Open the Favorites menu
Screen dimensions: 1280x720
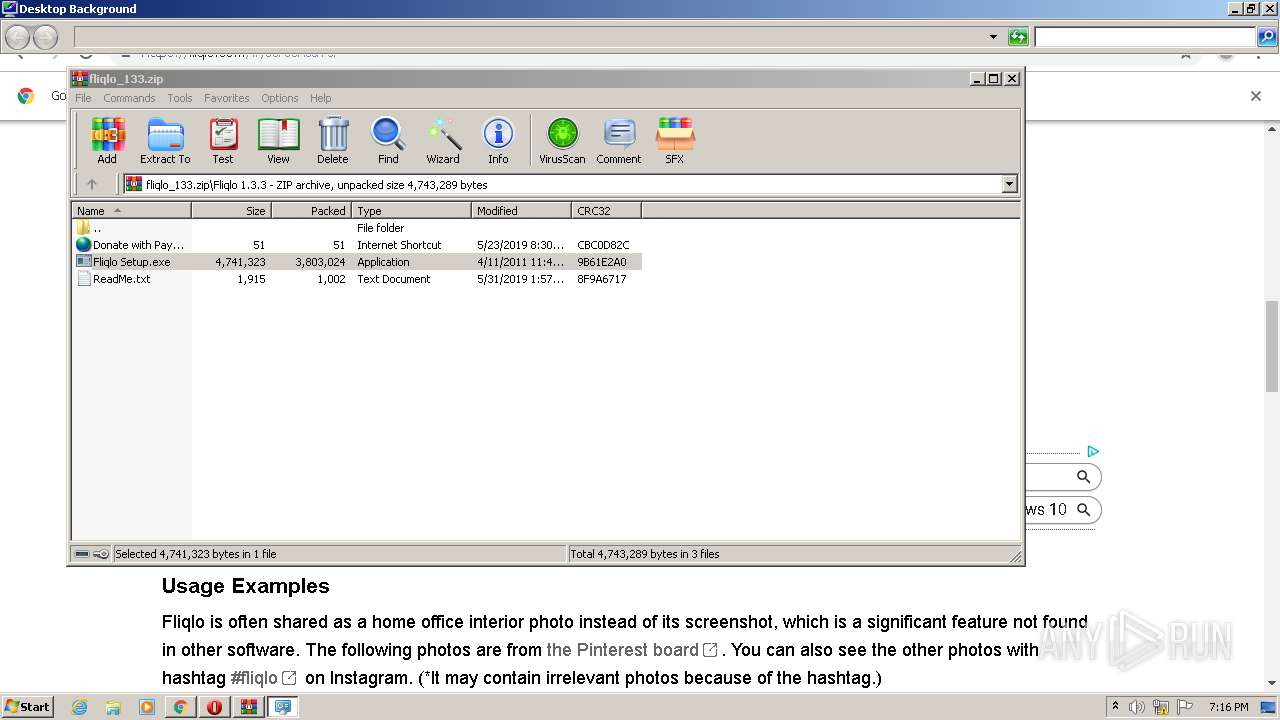(227, 98)
